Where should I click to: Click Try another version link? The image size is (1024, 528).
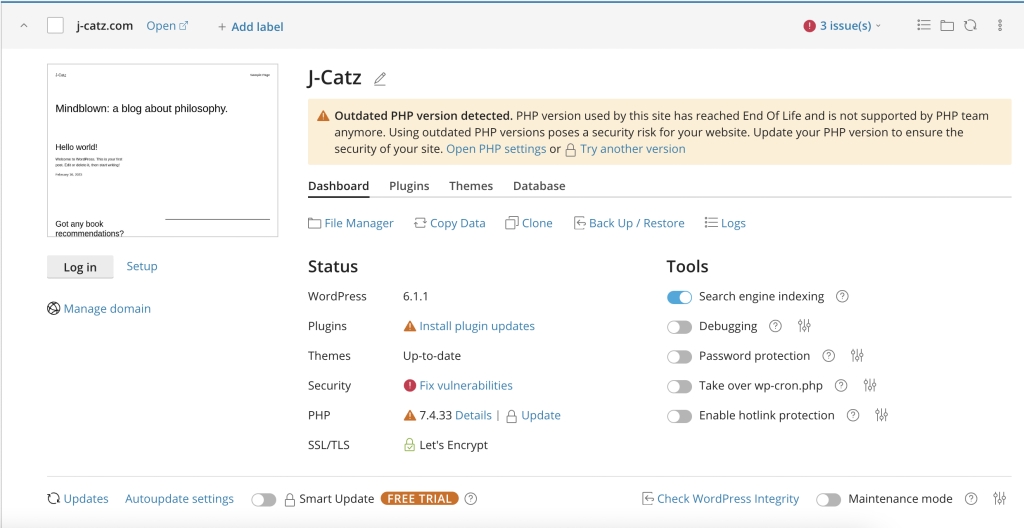coord(632,149)
